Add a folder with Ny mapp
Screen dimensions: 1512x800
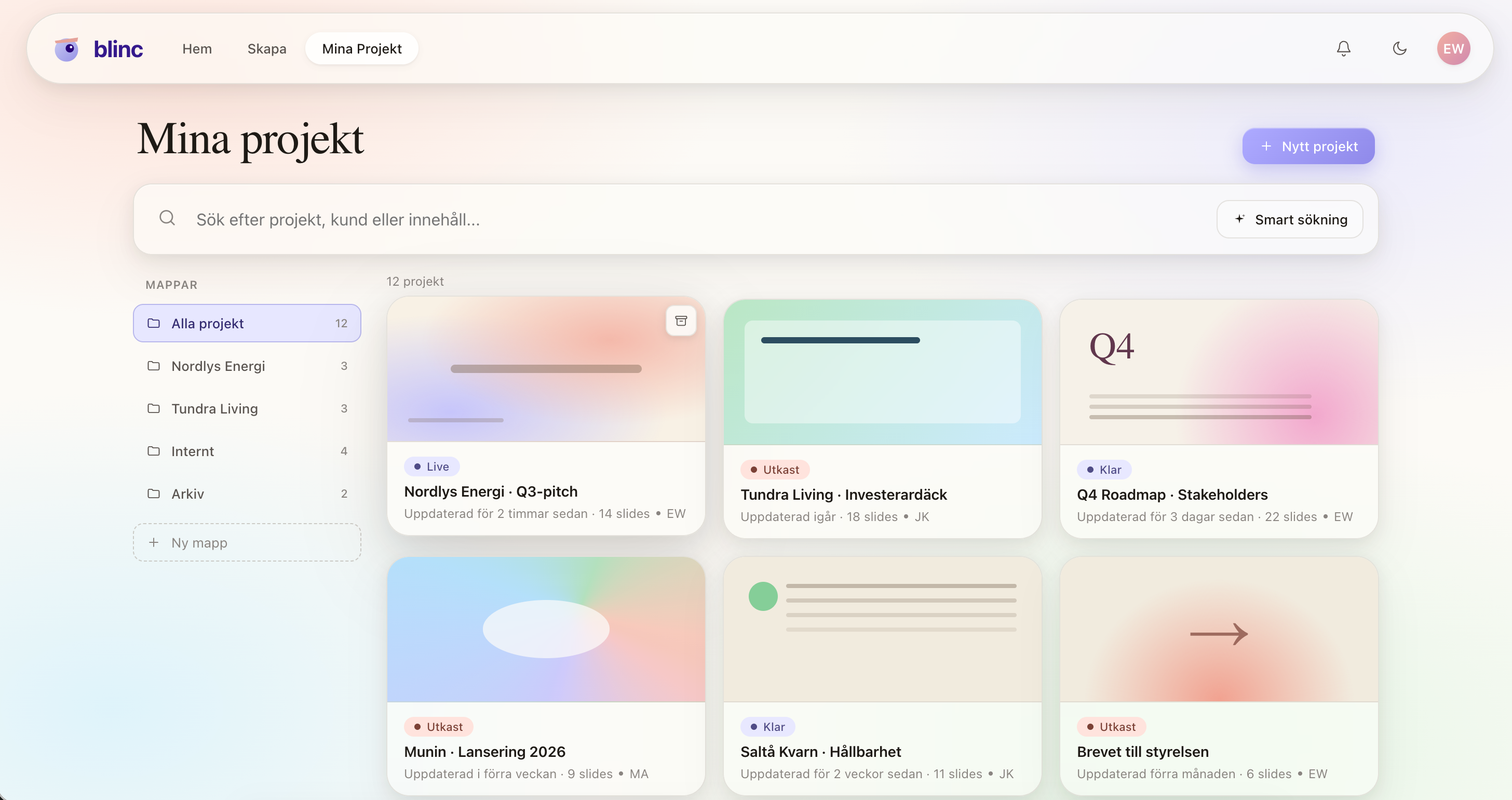(247, 542)
